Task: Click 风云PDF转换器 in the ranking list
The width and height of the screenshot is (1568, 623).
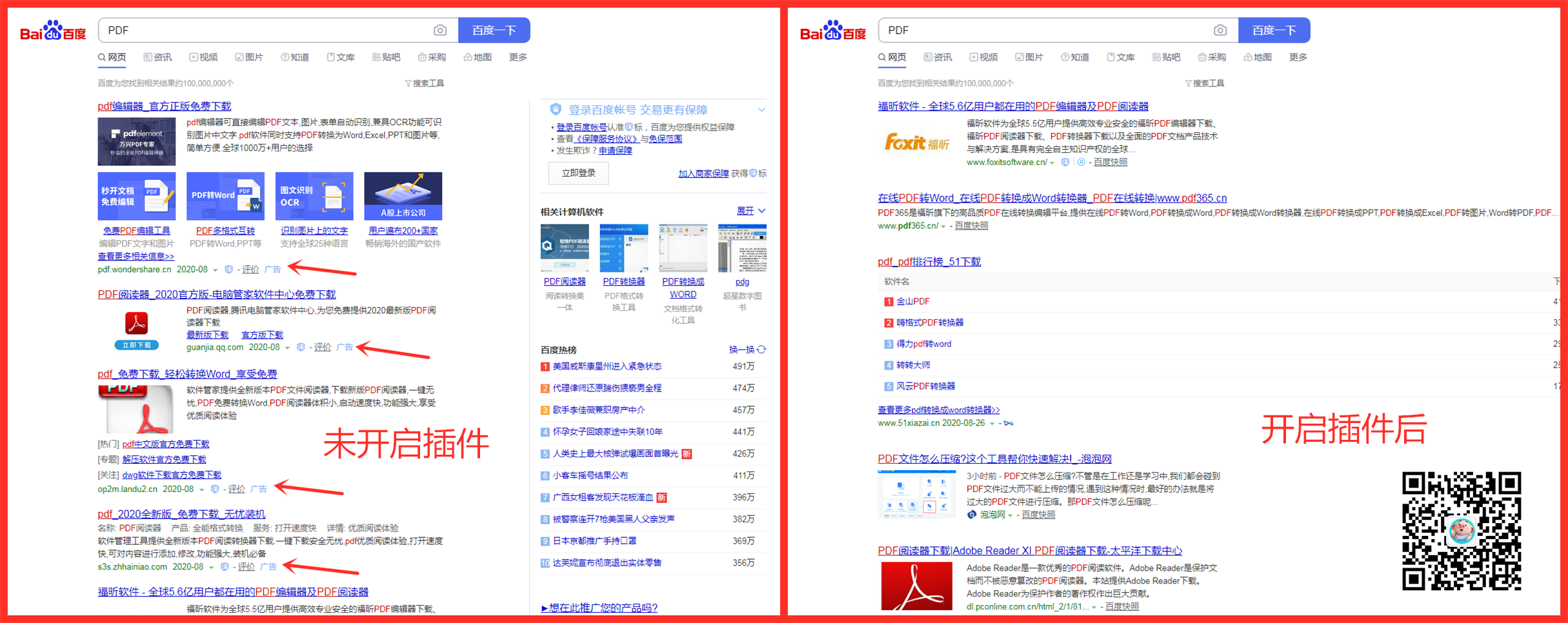Action: 926,386
